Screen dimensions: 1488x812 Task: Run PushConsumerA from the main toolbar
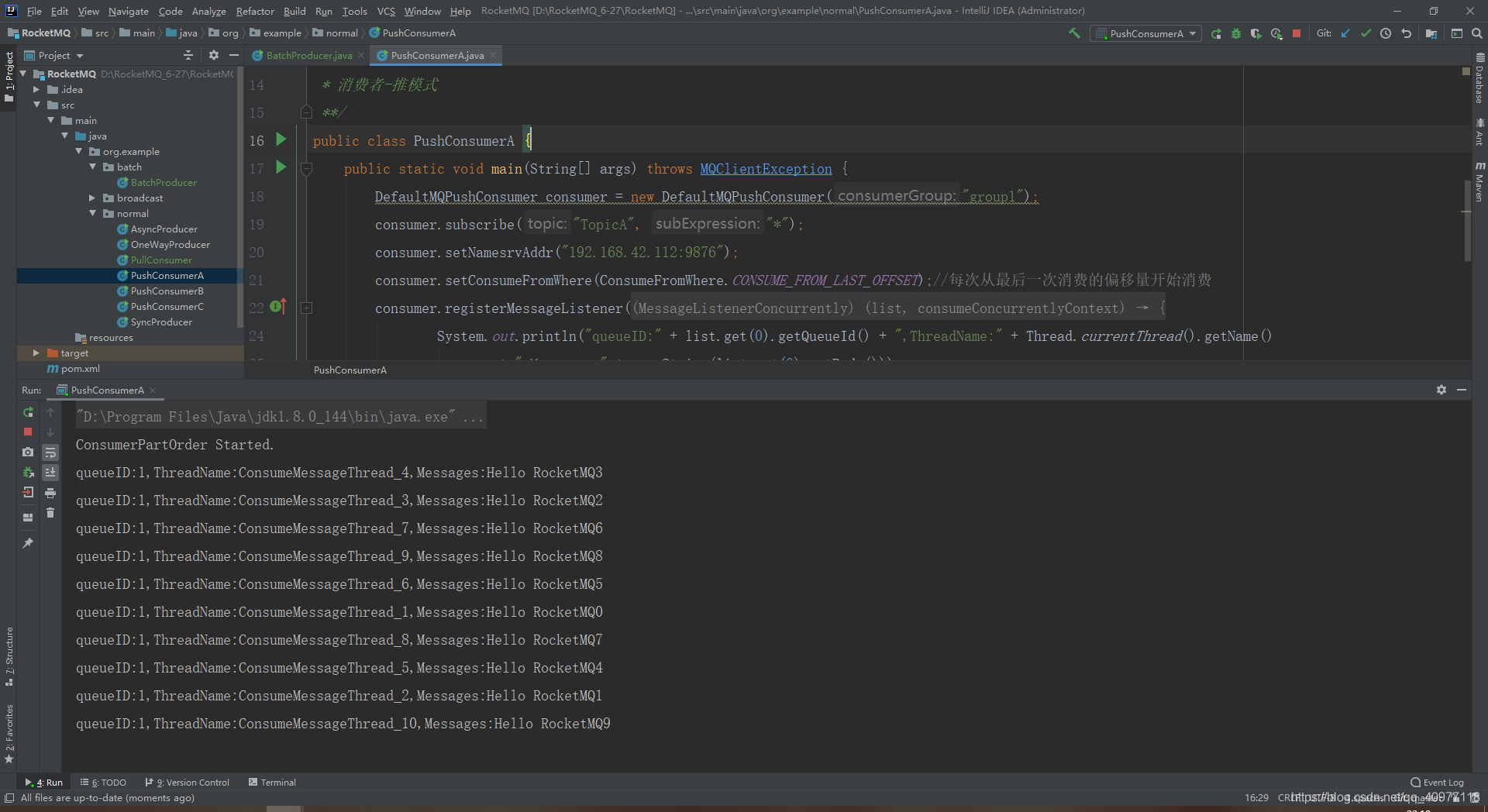(1216, 33)
